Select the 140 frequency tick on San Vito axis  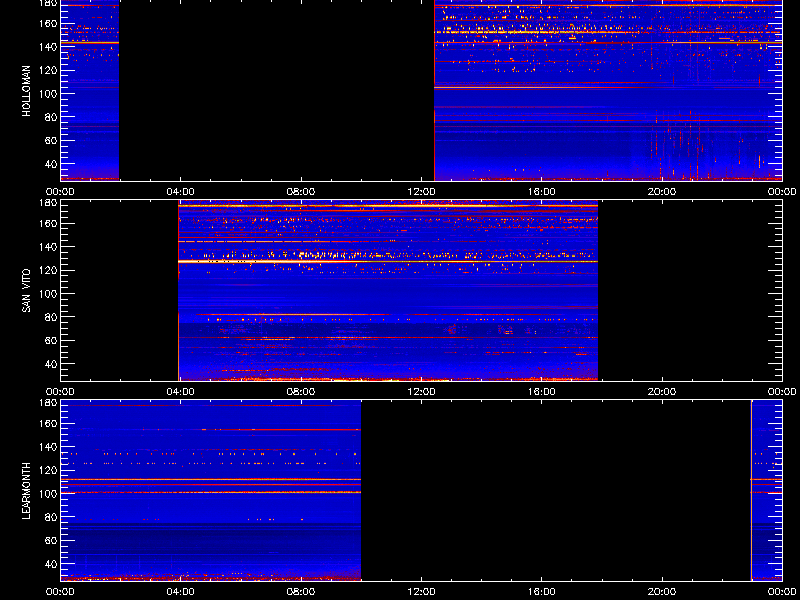[x=47, y=246]
